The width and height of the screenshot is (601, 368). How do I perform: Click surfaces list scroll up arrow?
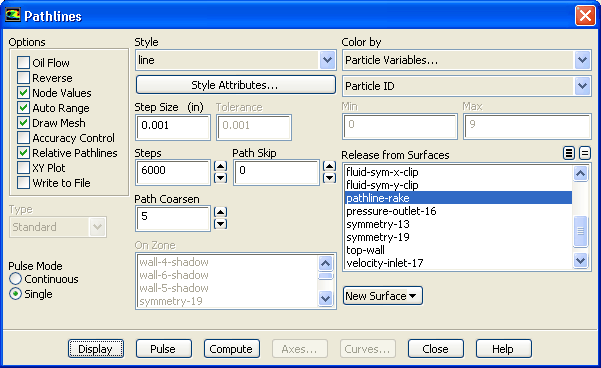point(580,173)
